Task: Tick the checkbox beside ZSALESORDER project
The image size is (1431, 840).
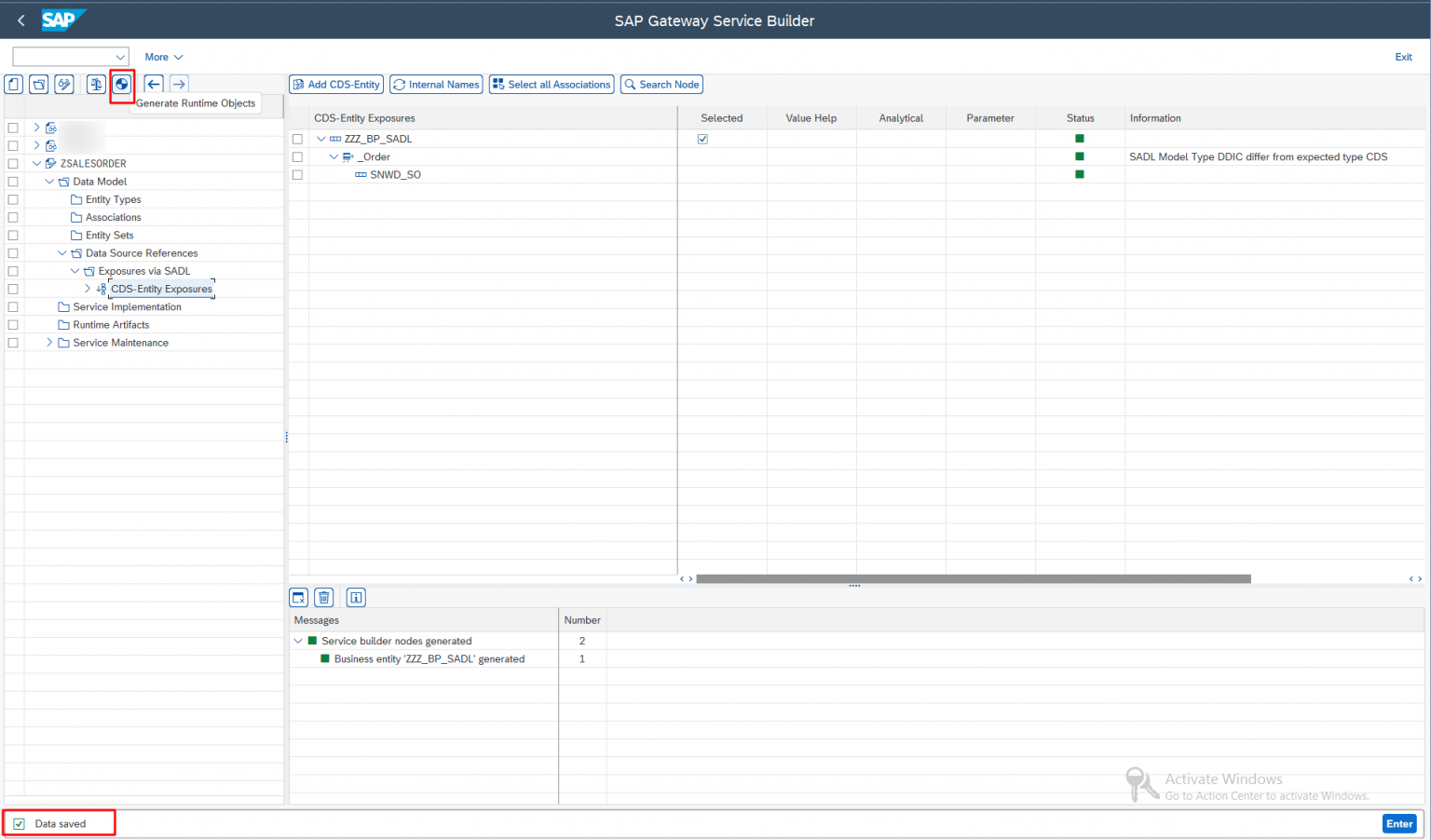Action: pyautogui.click(x=13, y=163)
